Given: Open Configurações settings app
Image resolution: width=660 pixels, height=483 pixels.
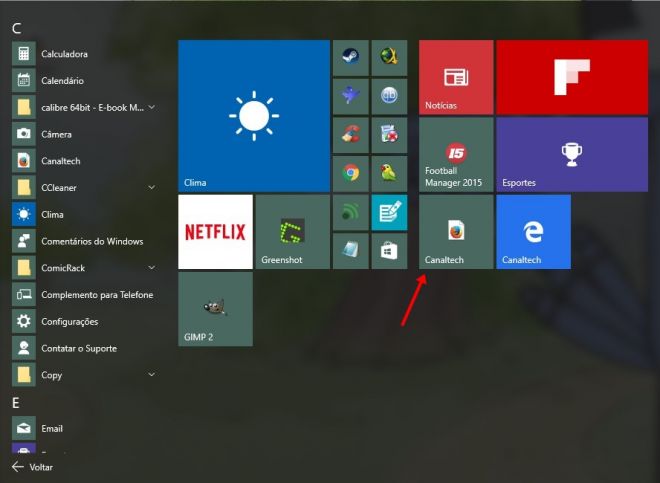Looking at the screenshot, I should click(84, 321).
